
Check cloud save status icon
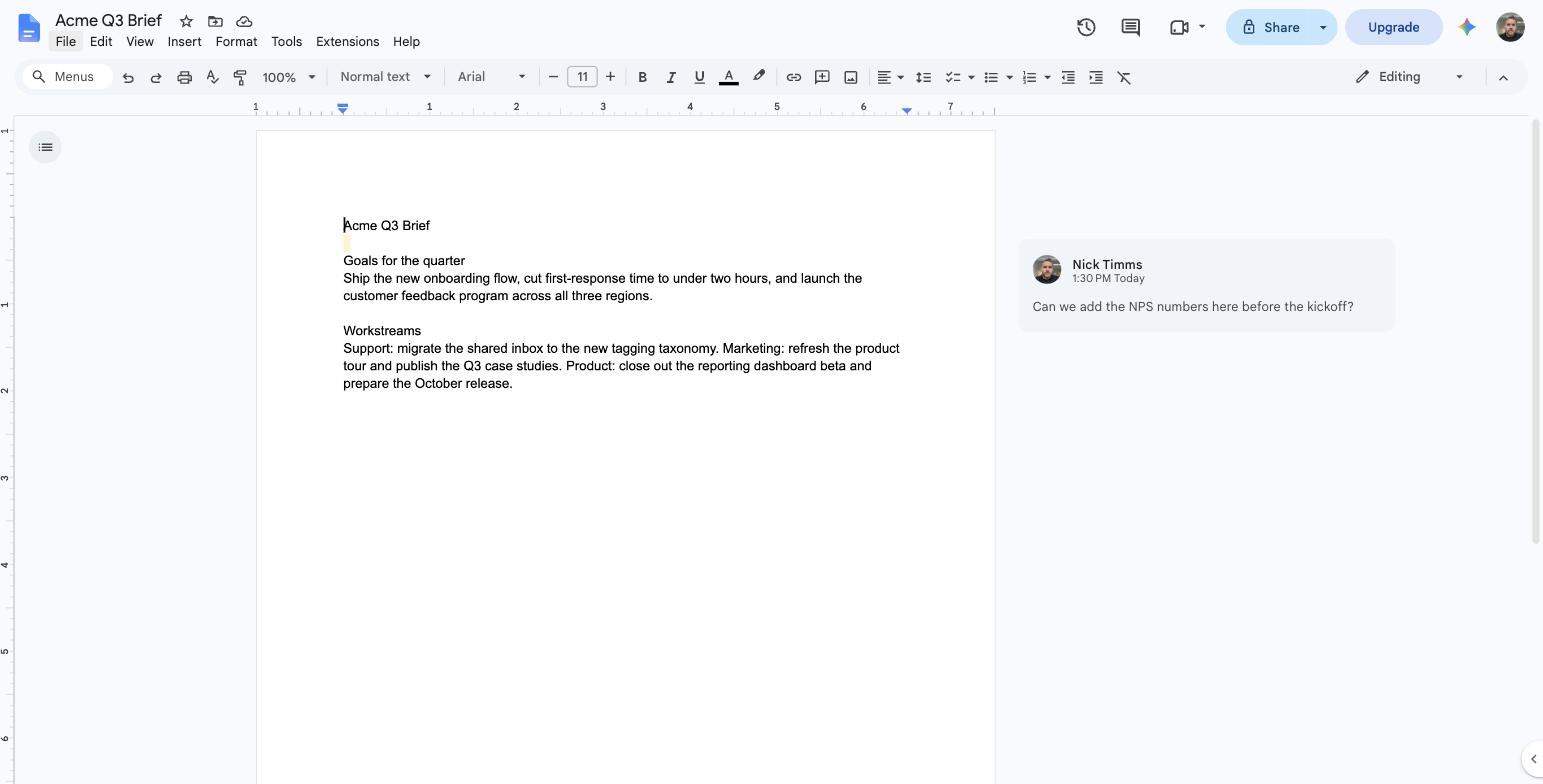[x=244, y=21]
